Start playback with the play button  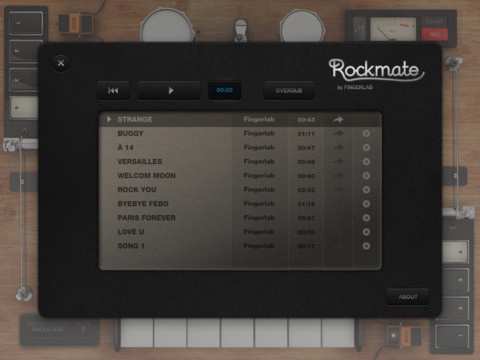click(x=169, y=90)
